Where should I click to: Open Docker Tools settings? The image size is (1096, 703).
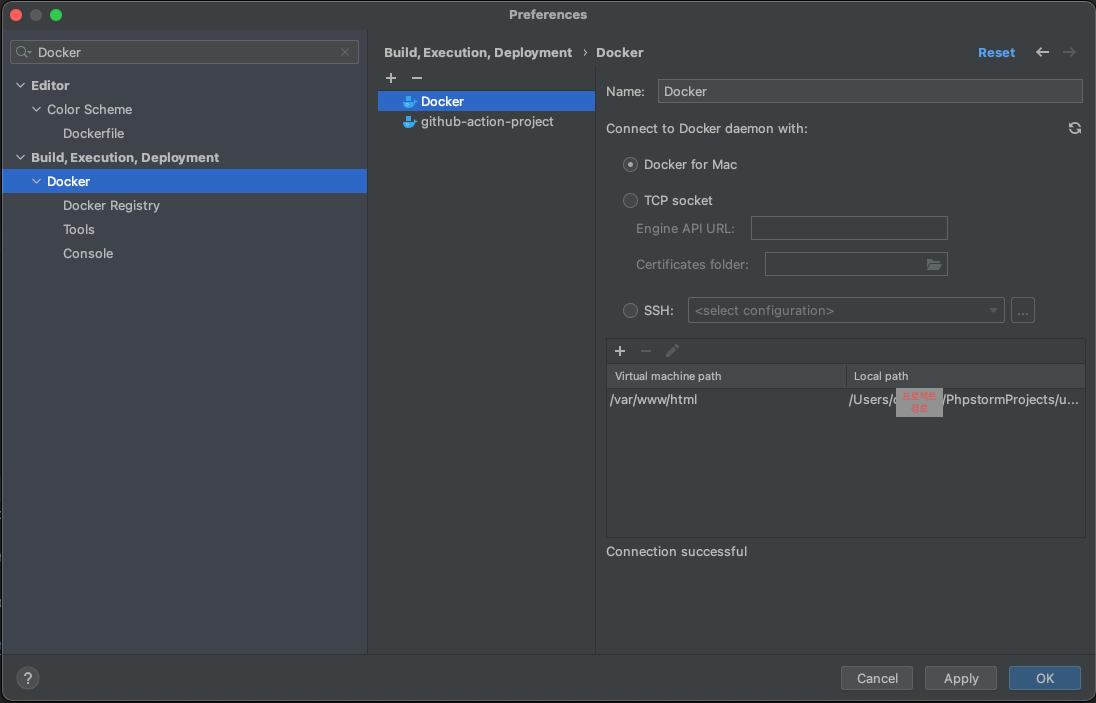coord(78,229)
